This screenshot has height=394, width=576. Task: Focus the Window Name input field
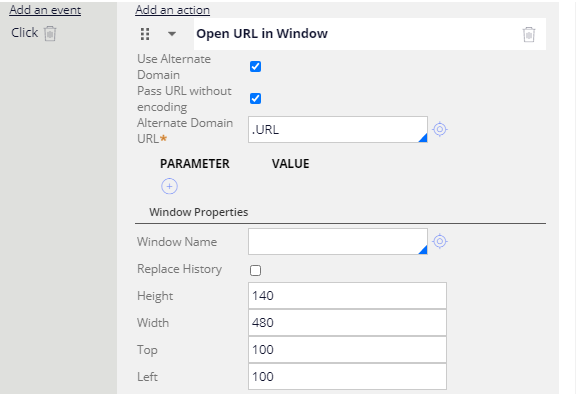(x=338, y=242)
